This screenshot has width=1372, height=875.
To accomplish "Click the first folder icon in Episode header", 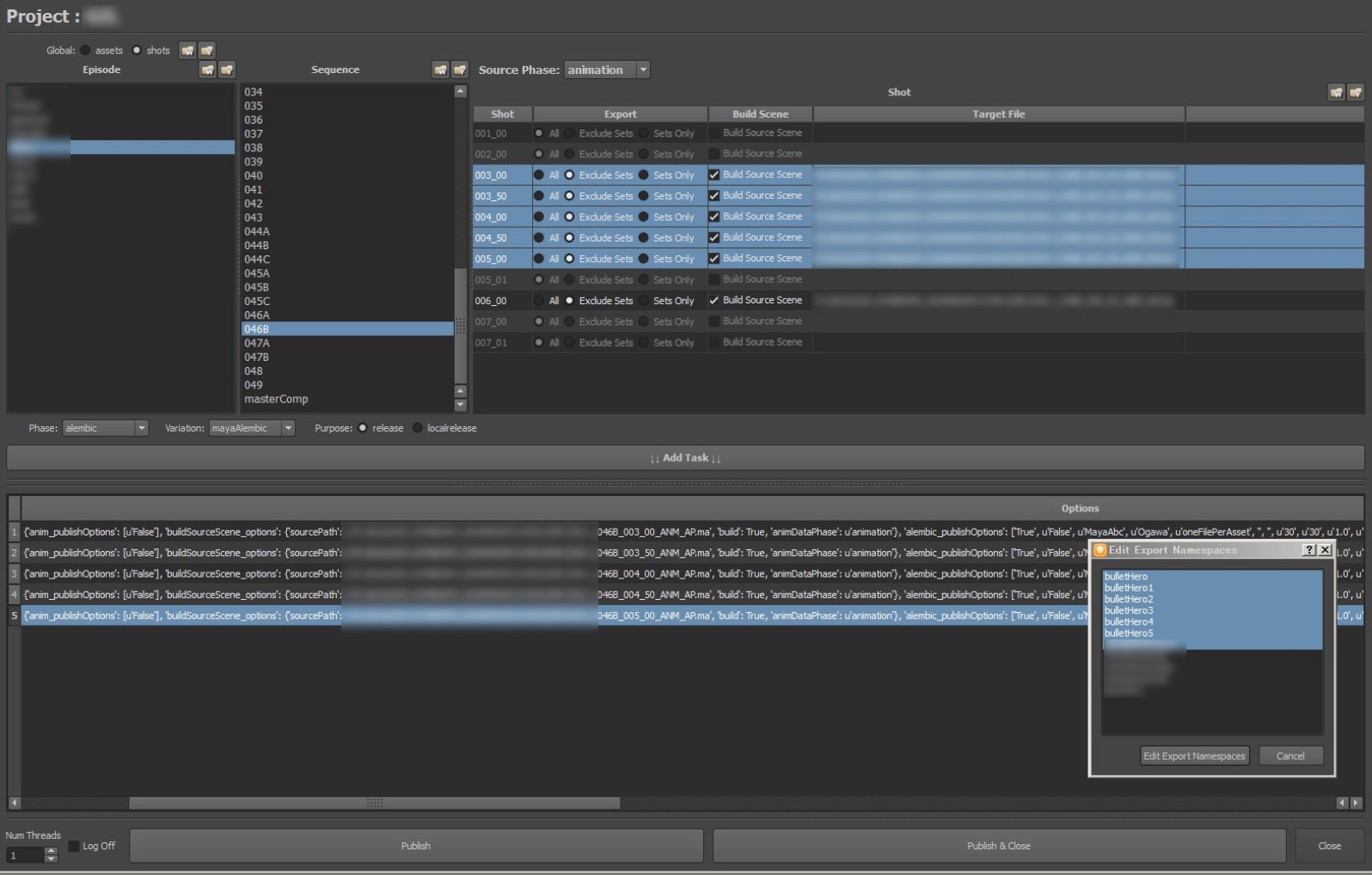I will coord(207,70).
